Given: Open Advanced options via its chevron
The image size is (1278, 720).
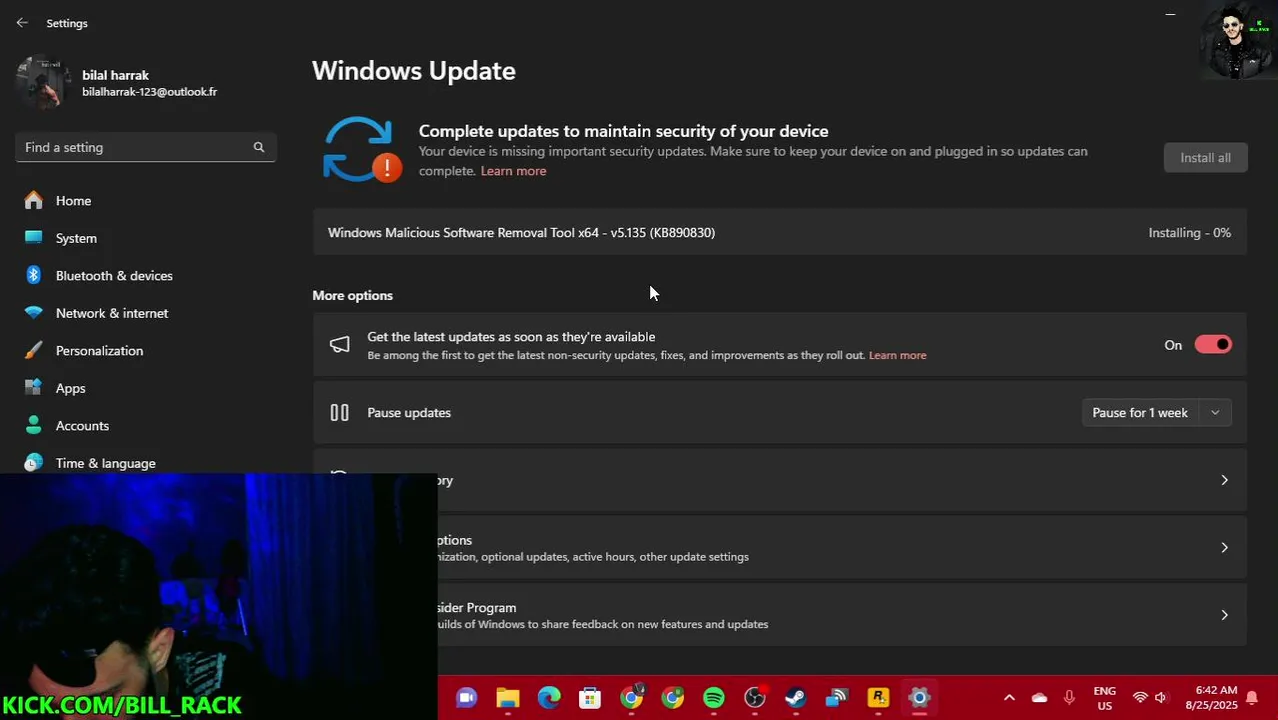Looking at the screenshot, I should [1224, 548].
